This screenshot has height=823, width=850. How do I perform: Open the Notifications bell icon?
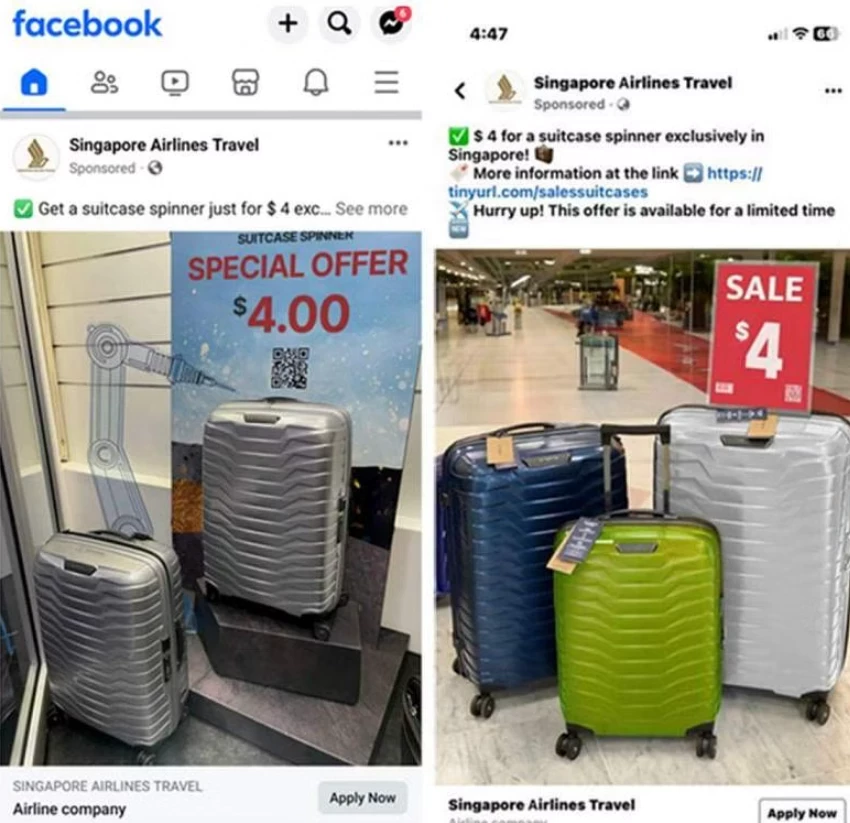pyautogui.click(x=316, y=82)
